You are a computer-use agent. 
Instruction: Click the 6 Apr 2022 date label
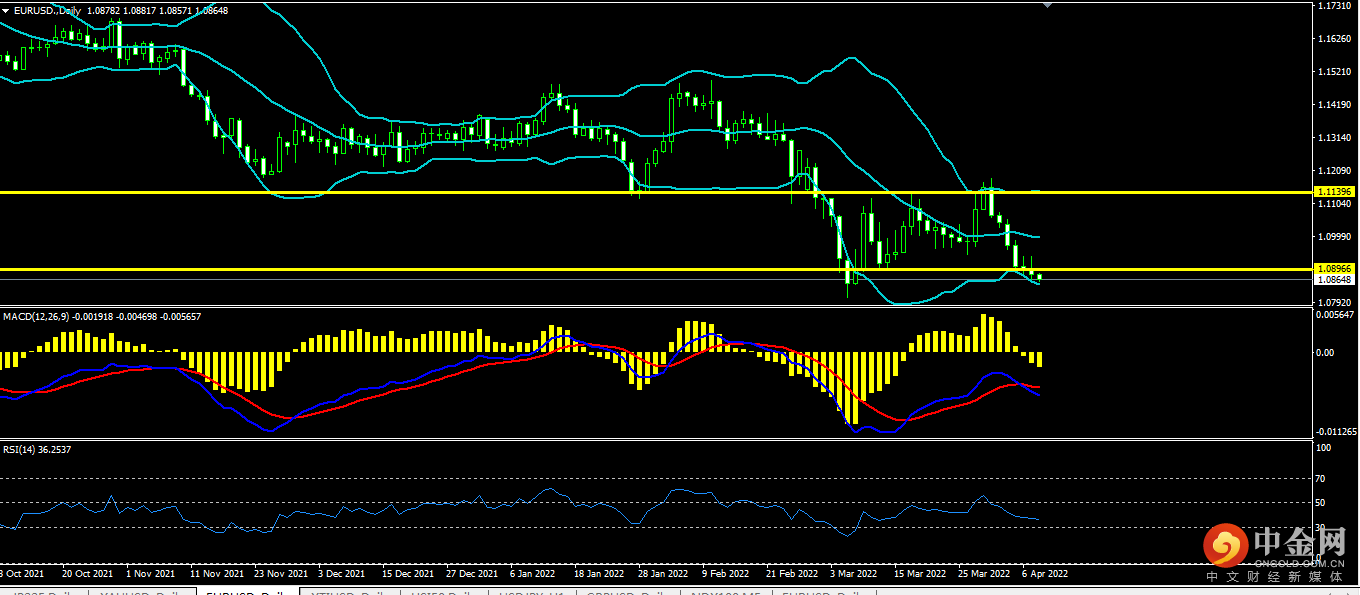click(x=1045, y=574)
